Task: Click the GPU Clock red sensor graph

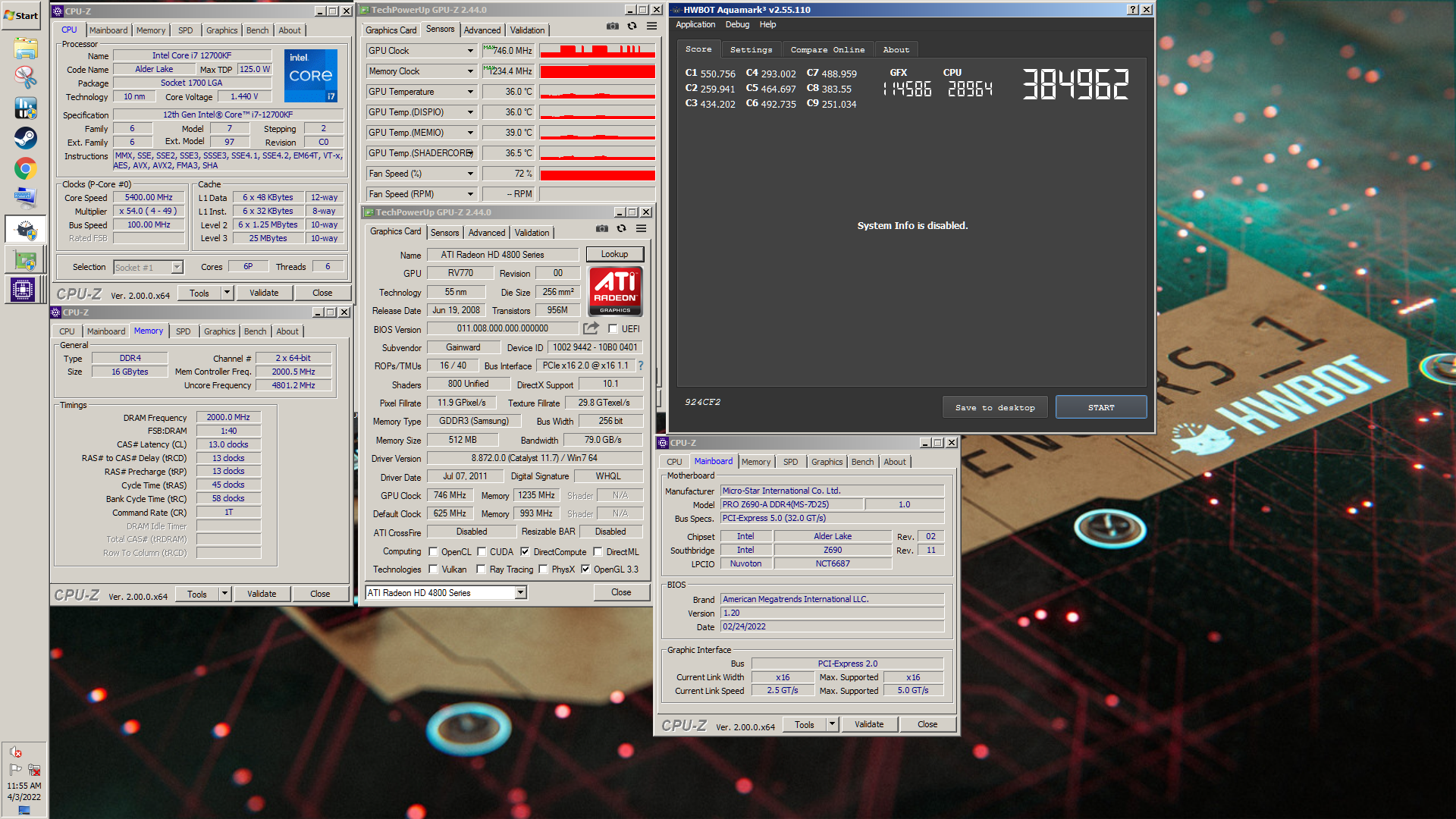Action: point(597,51)
